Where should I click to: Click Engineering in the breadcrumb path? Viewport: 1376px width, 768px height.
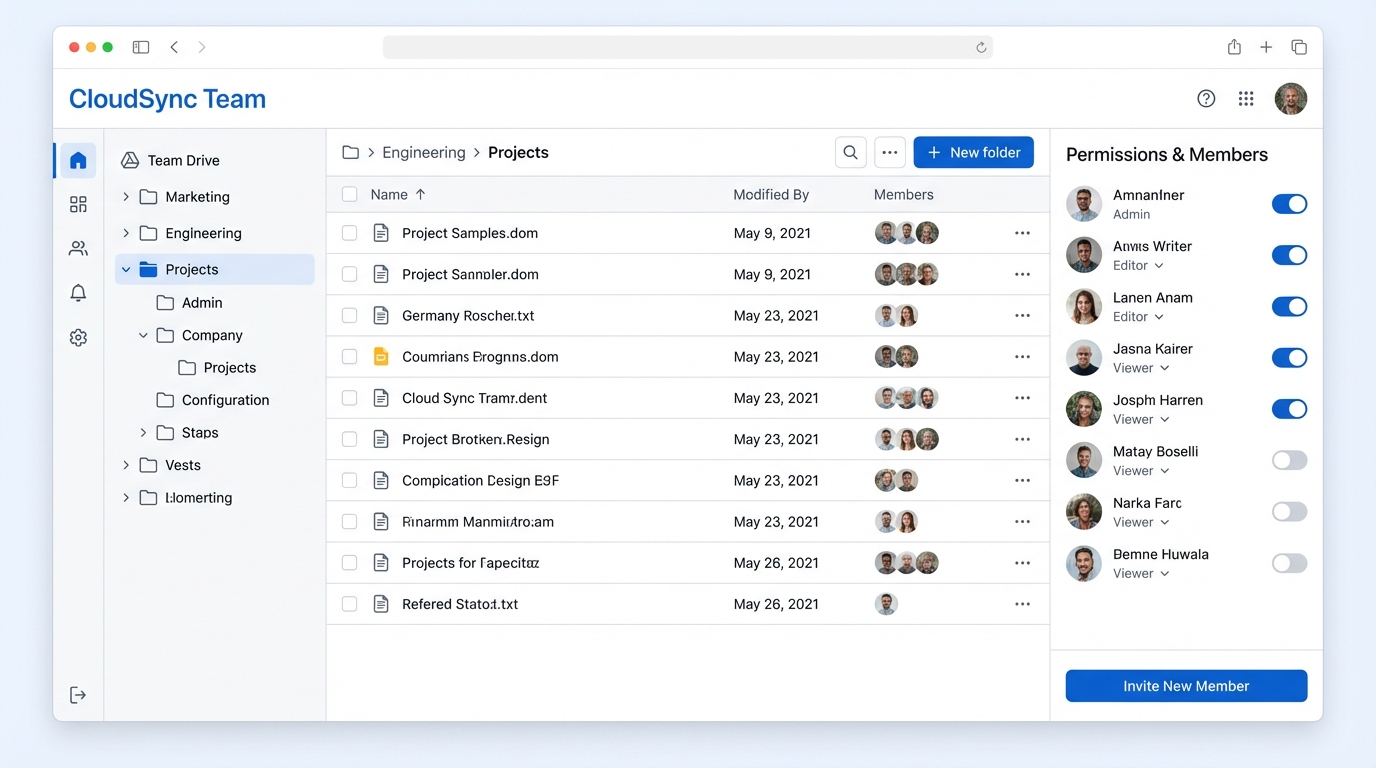pos(424,153)
